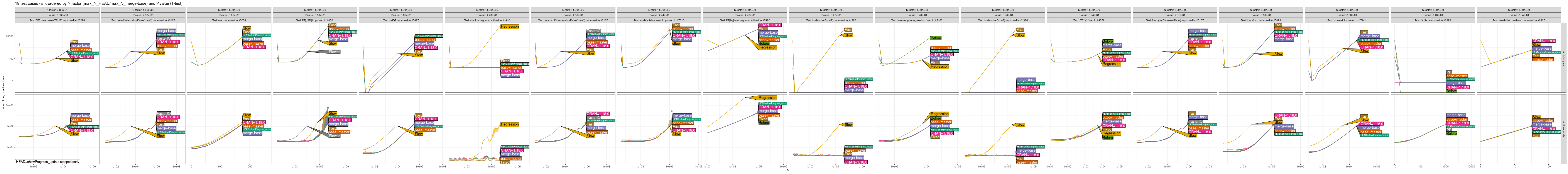Screen dimensions: 1568x174
Task: Click the 'Regression' label in DT[by] max bottom panel
Action: [768, 98]
